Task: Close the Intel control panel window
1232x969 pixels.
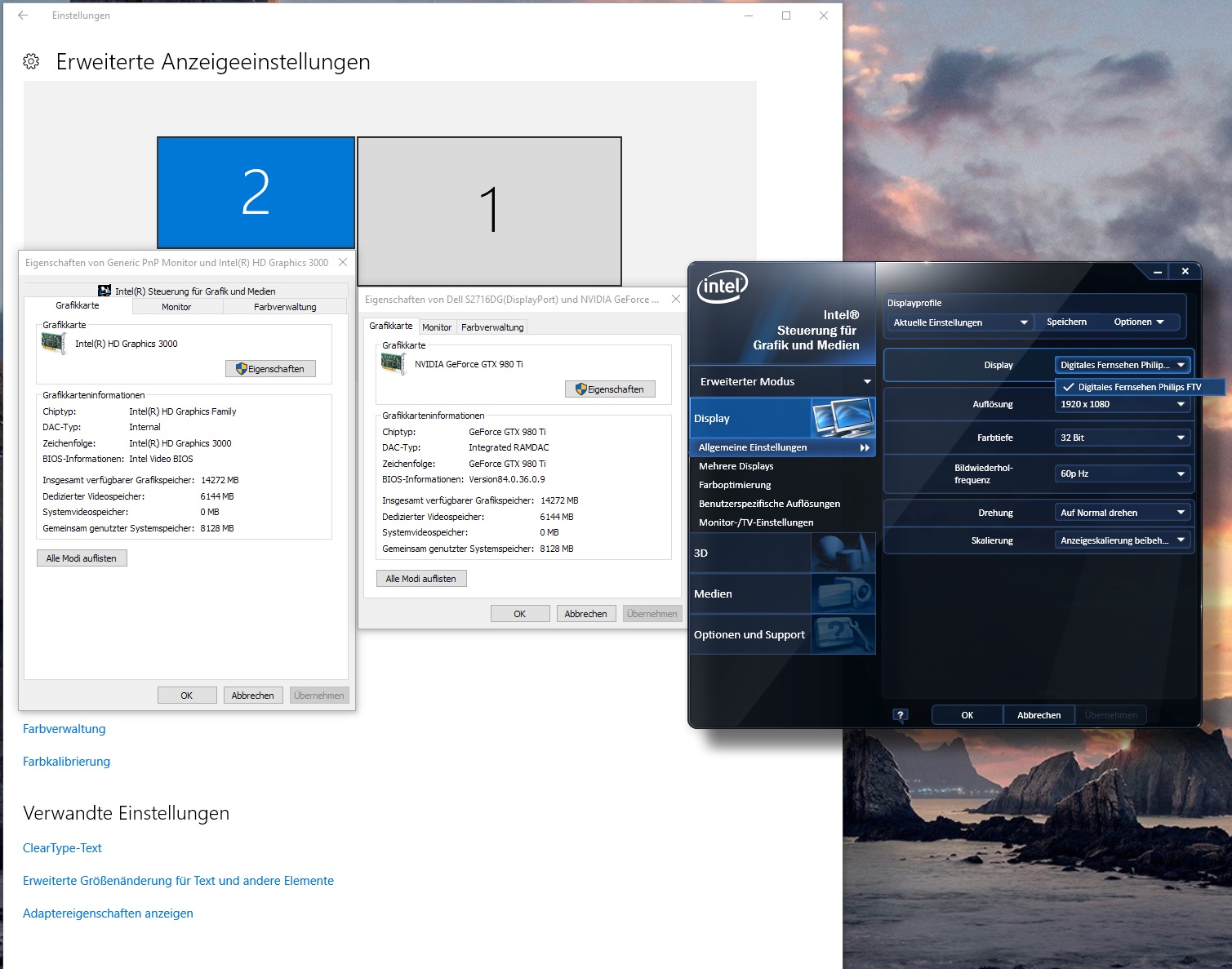Action: 1185,271
